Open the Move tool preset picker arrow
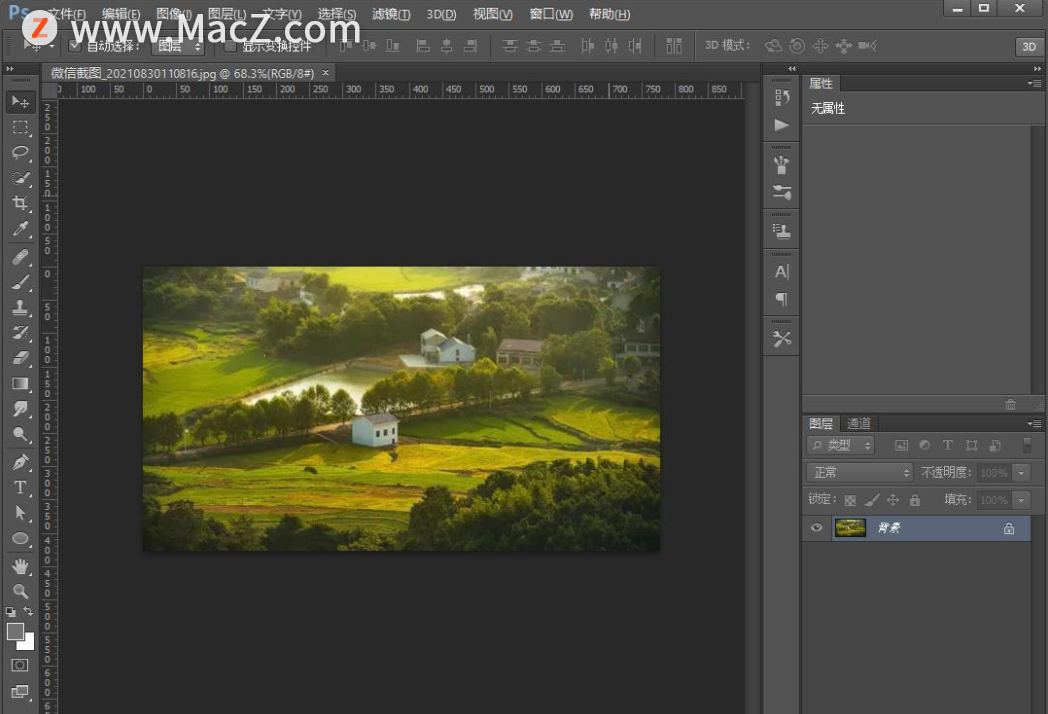Screen dimensions: 1048x714 (x=51, y=46)
